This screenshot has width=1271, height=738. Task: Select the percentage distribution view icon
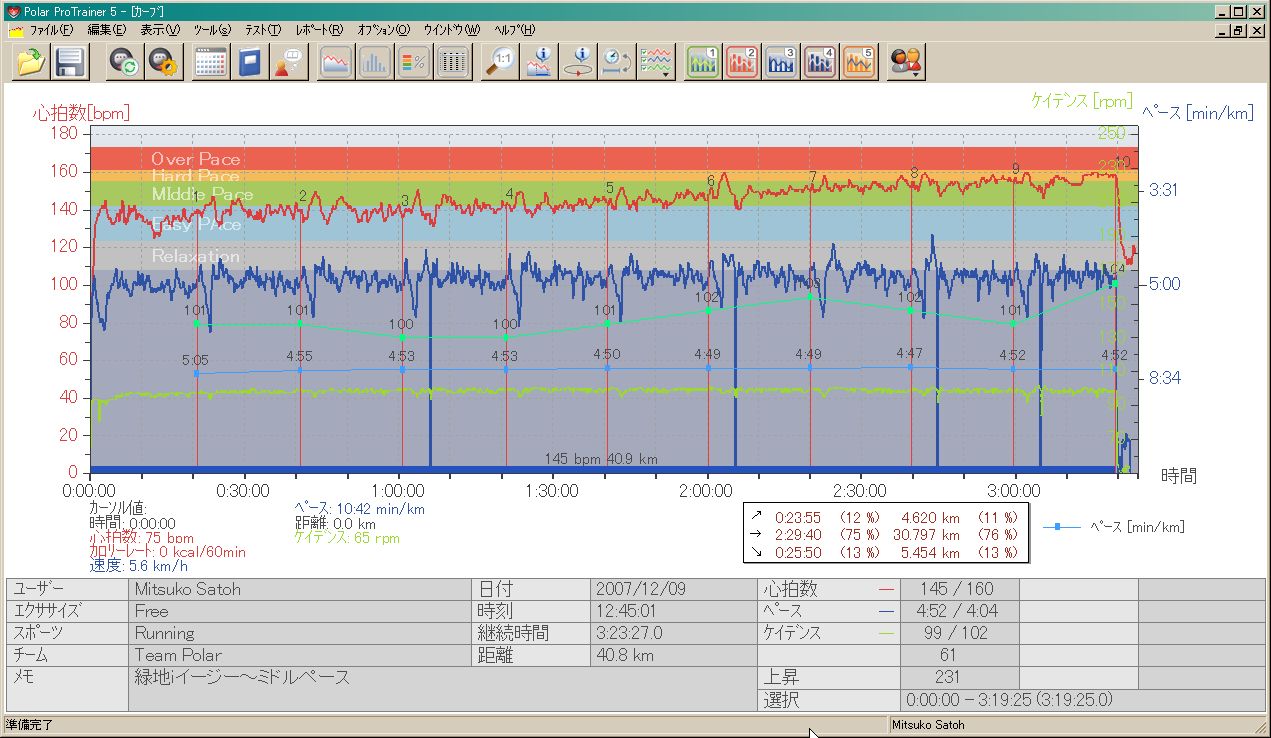[x=414, y=63]
